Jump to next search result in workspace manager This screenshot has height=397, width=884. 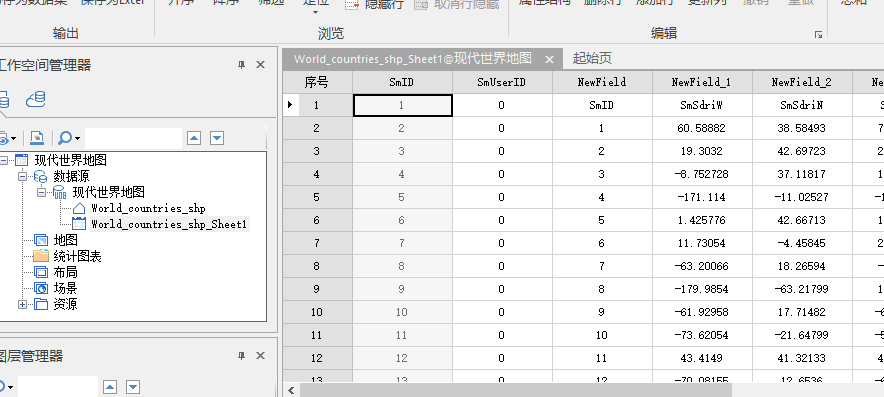pos(217,138)
